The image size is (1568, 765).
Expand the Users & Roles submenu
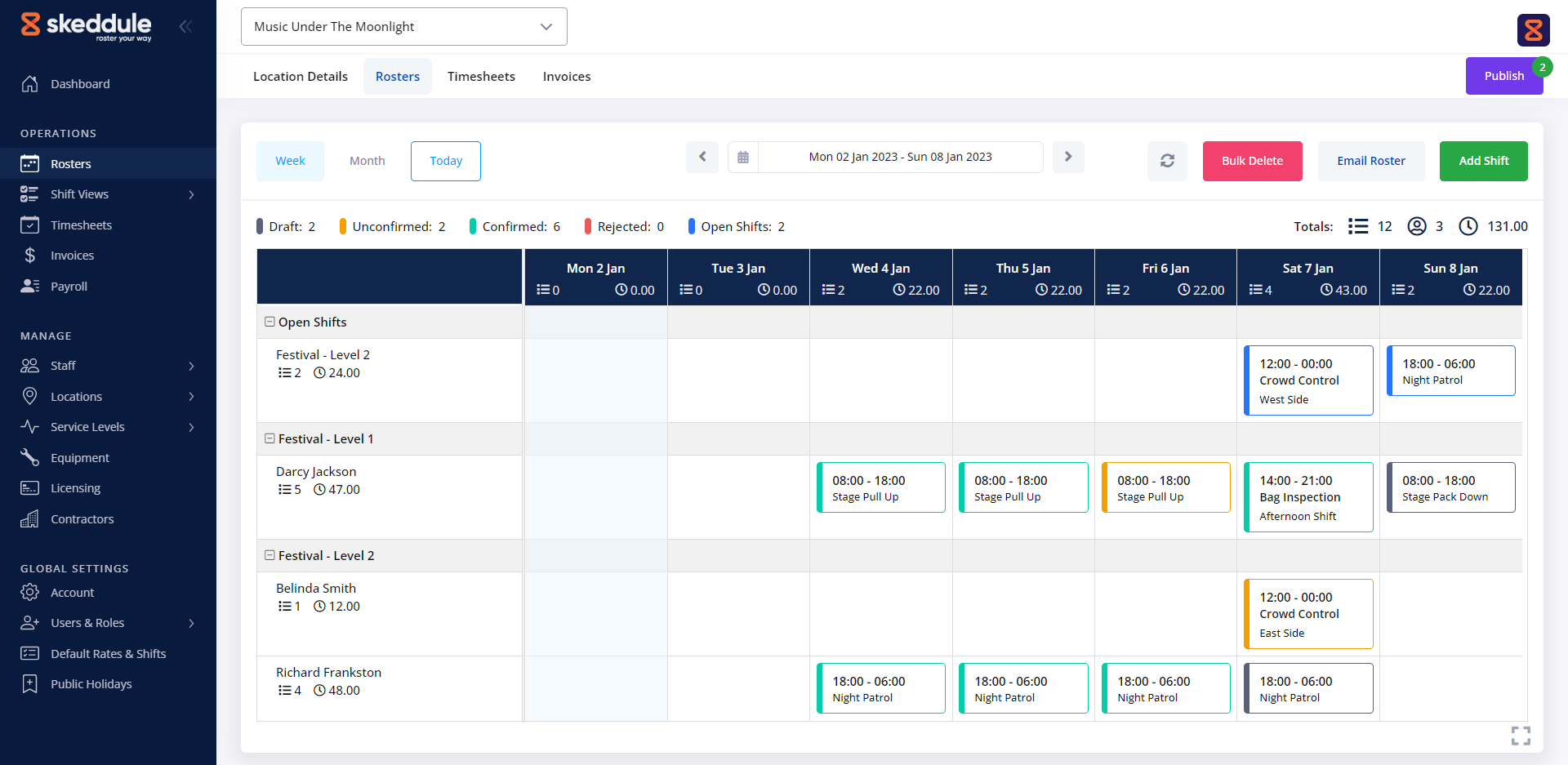click(191, 623)
